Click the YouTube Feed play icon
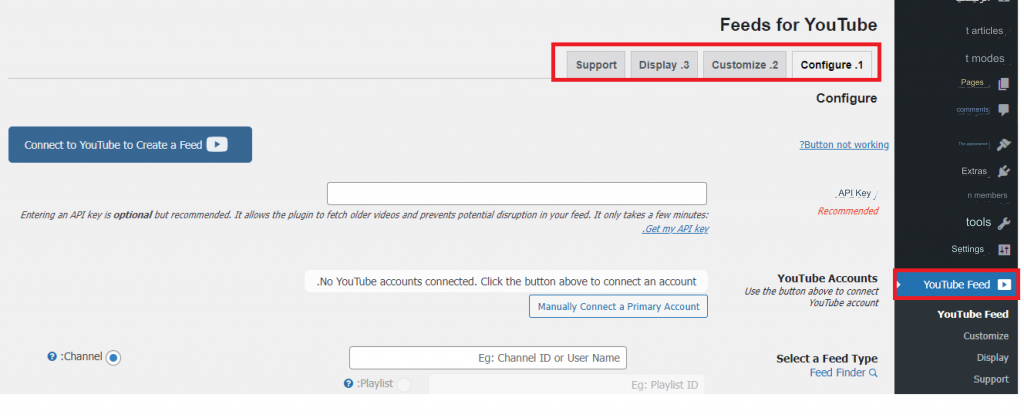Screen dimensions: 1024x418 (1004, 285)
